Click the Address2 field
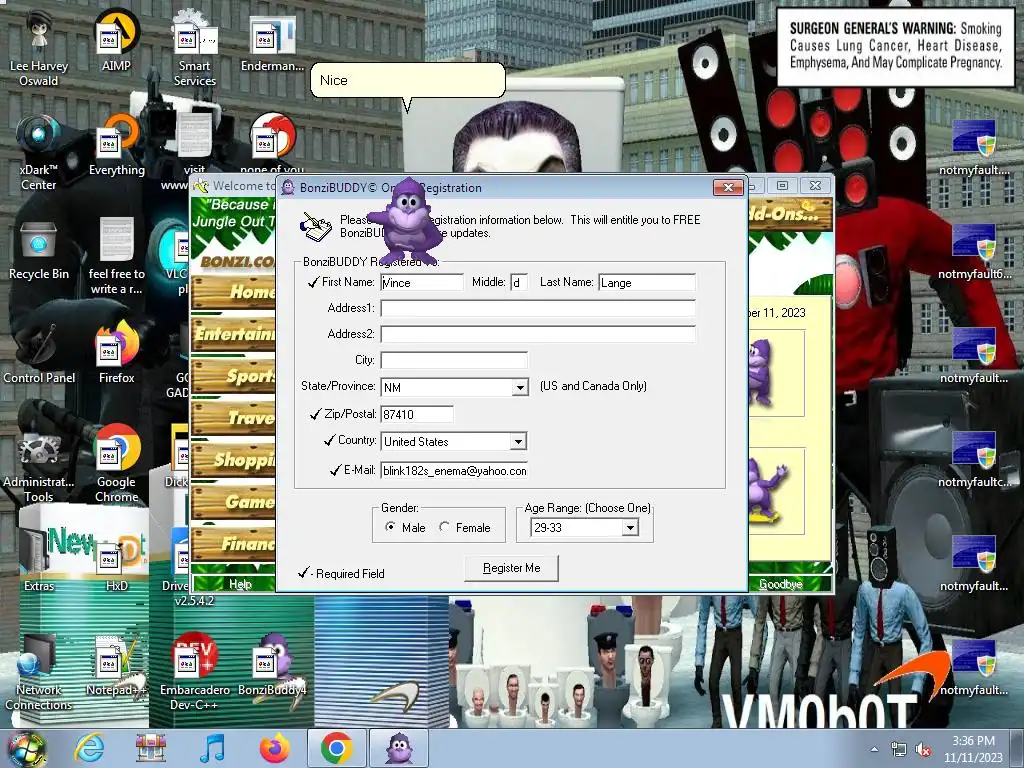 pos(538,334)
